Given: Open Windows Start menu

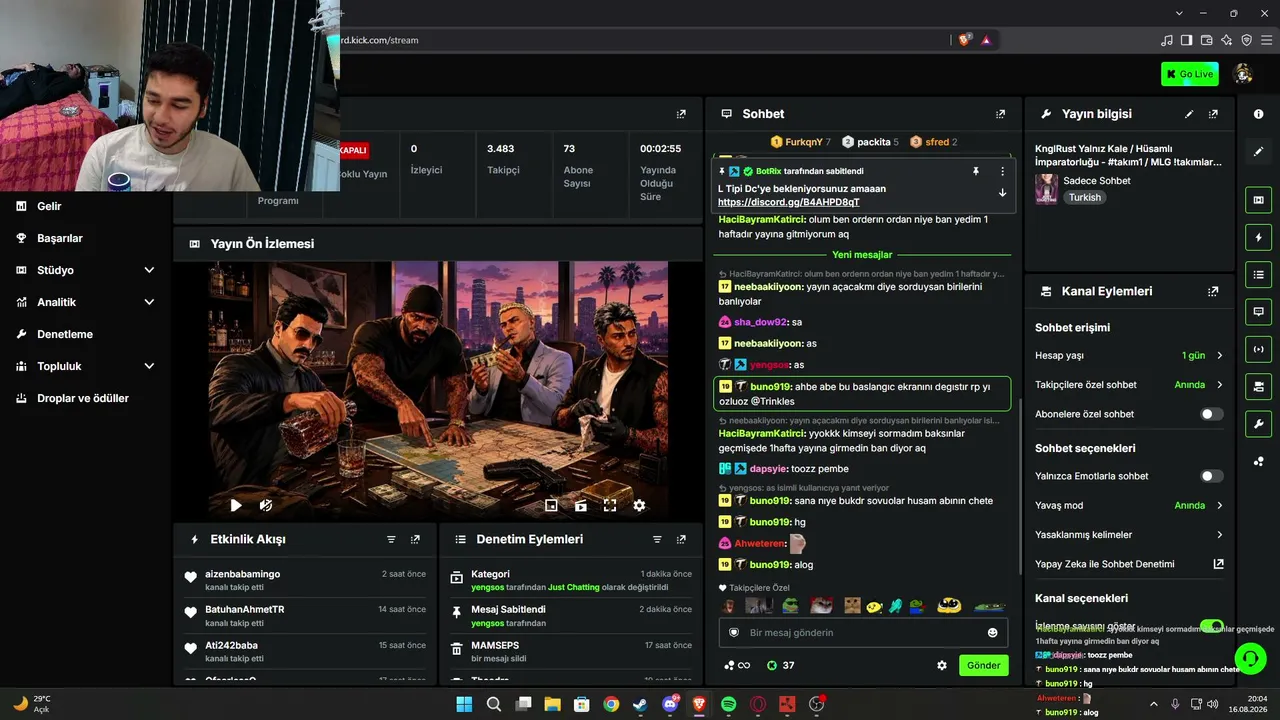Looking at the screenshot, I should [464, 704].
